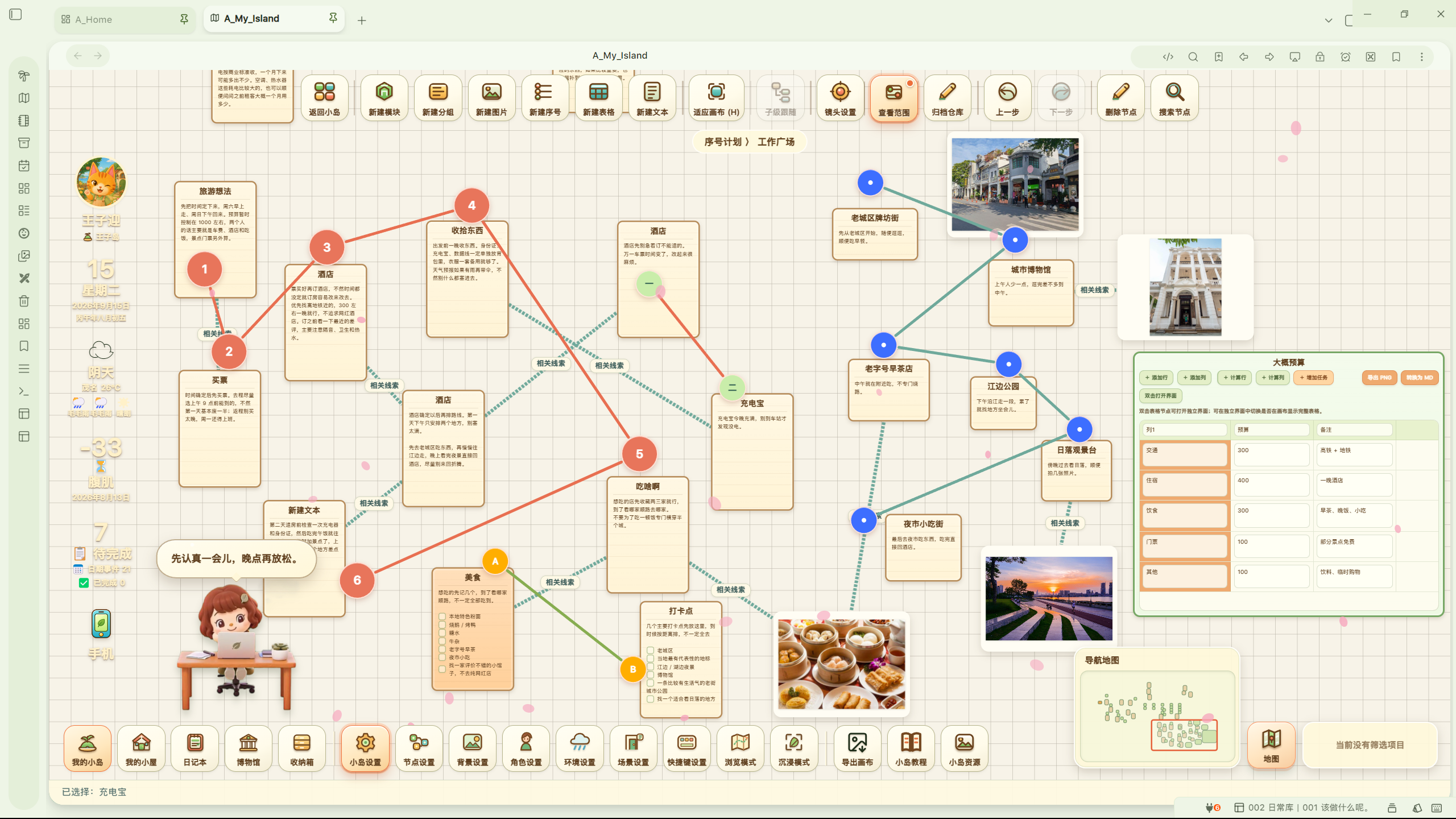1456x819 pixels.
Task: Switch to 沉浸模式 immersive mode
Action: [x=794, y=748]
